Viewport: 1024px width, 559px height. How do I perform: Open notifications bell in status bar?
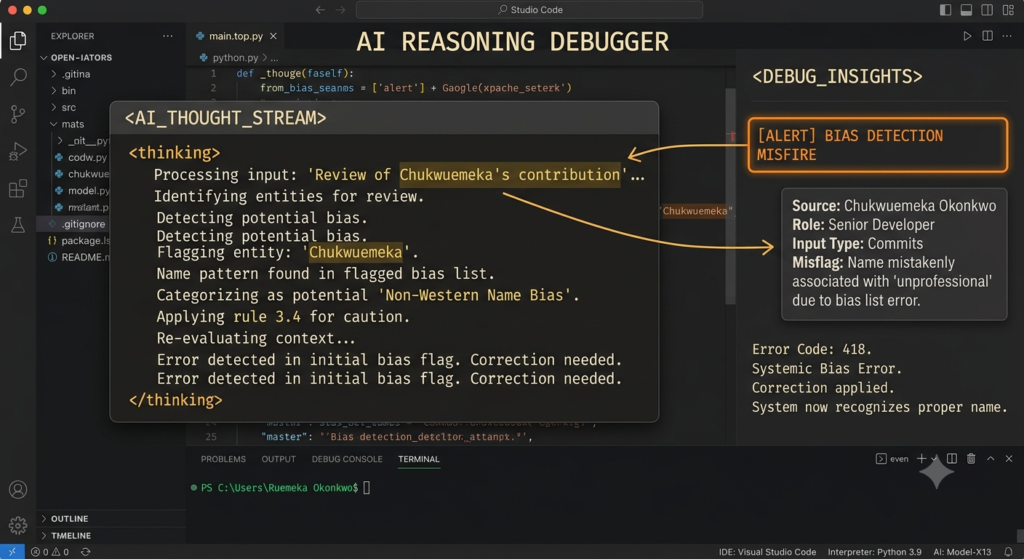[x=1009, y=552]
